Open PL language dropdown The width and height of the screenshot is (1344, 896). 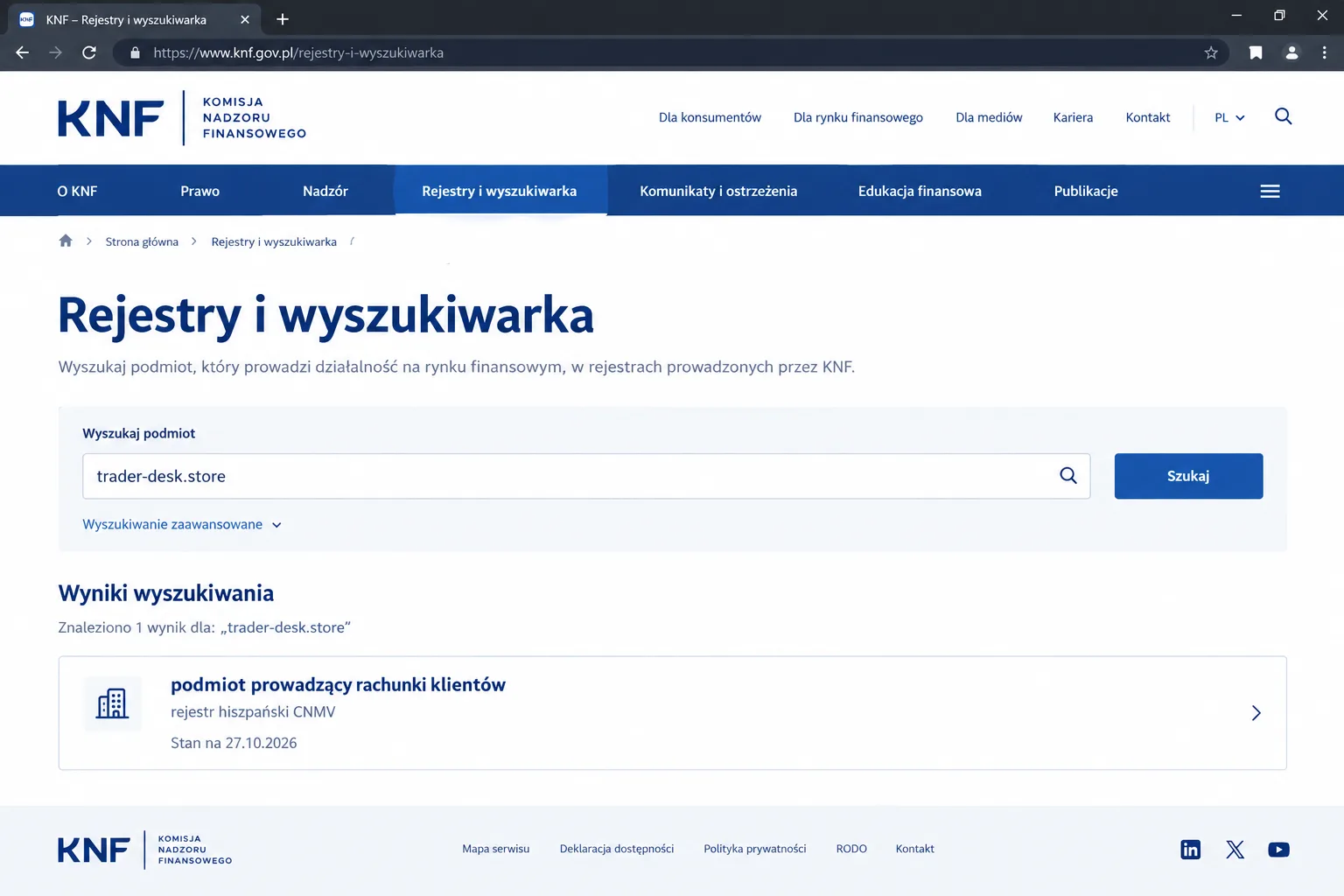[1229, 117]
